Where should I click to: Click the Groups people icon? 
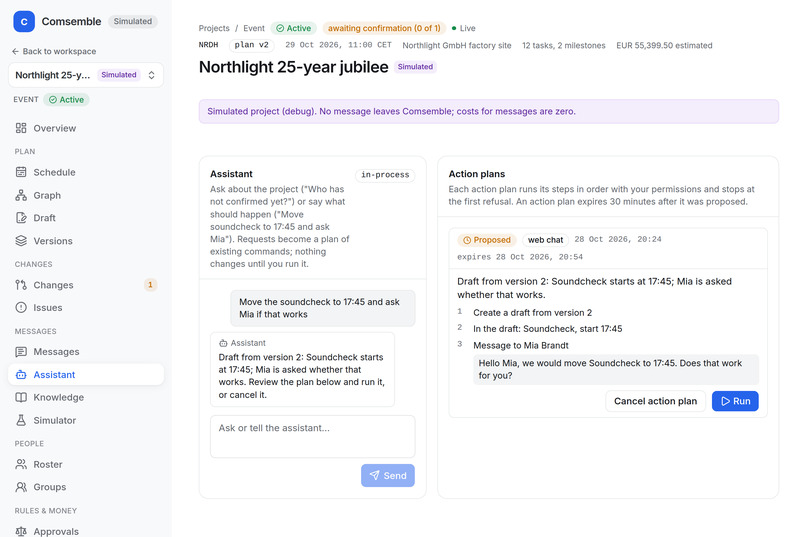pos(21,487)
